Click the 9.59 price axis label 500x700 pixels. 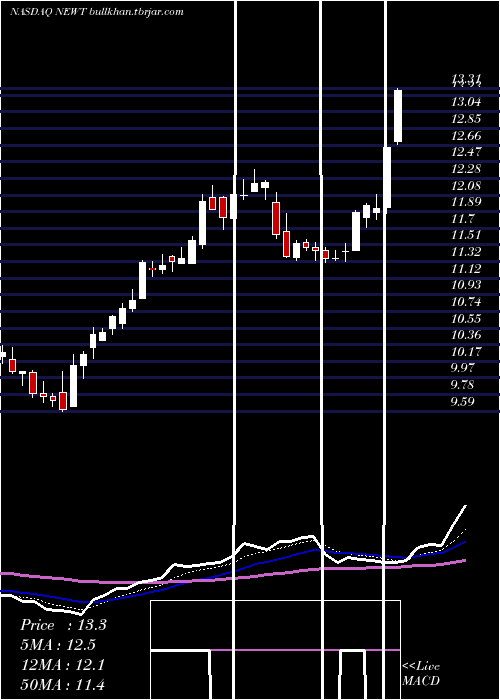point(462,402)
